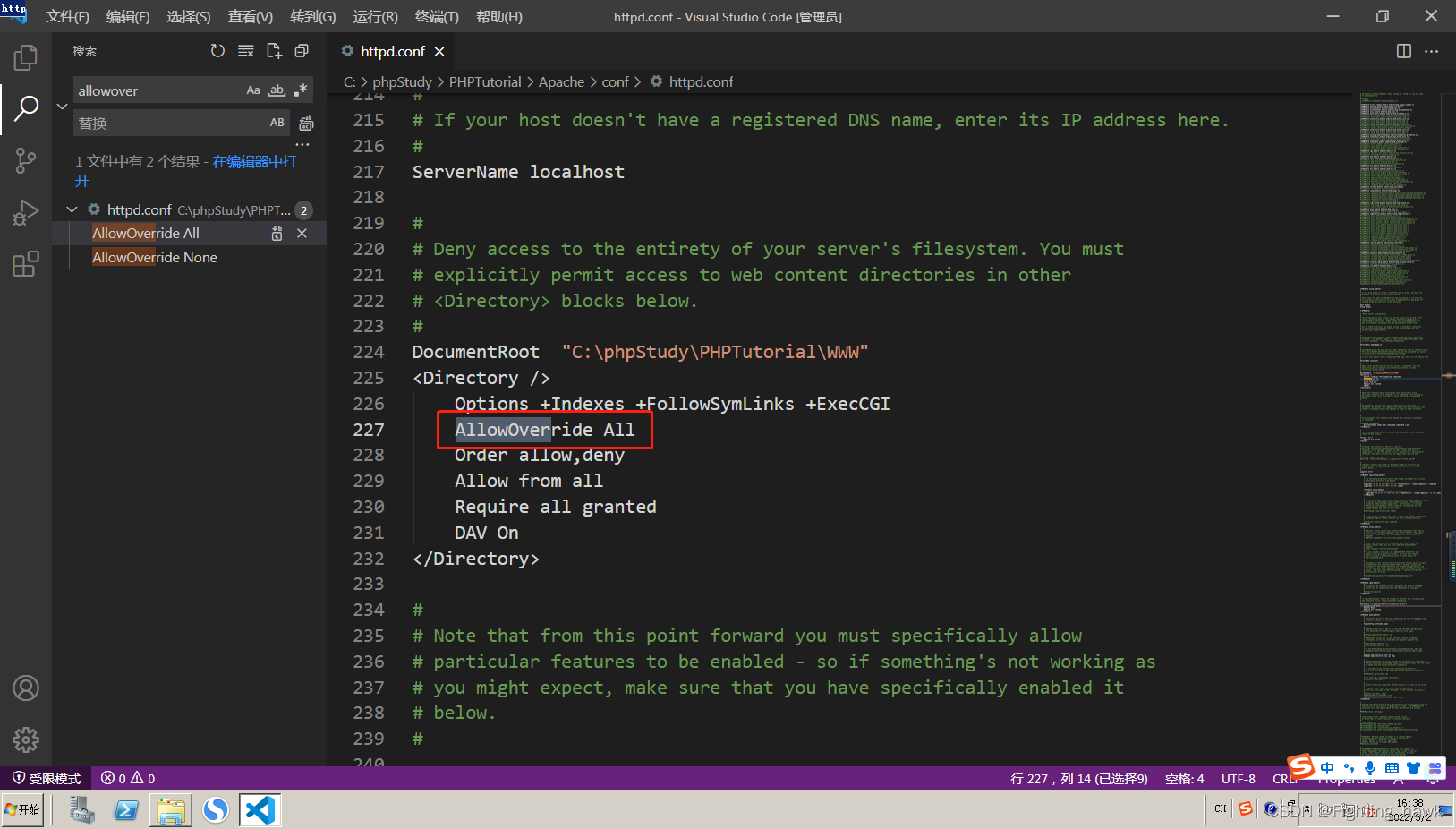Select the Search magnifier in activity bar
Viewport: 1456px width, 829px height.
[26, 109]
